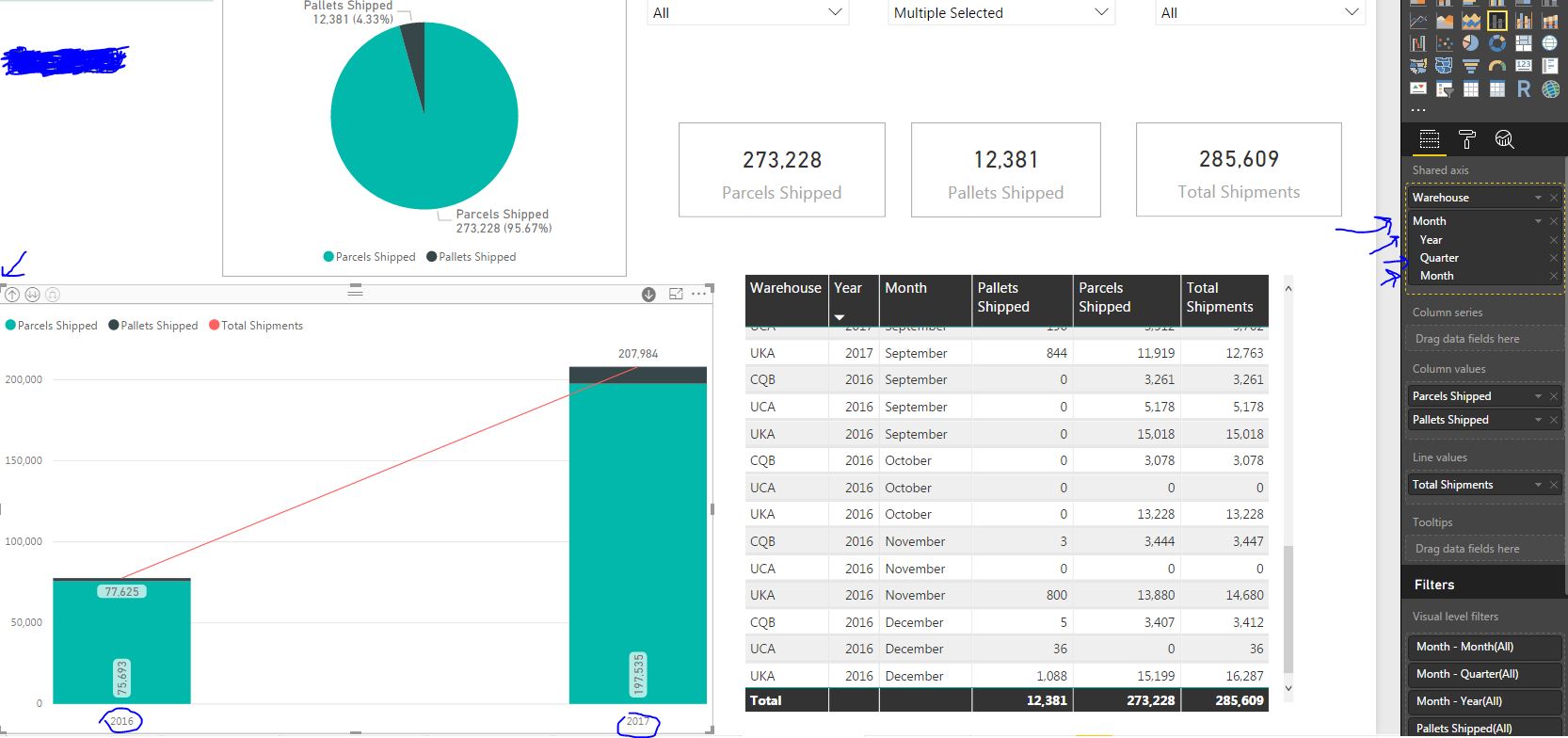
Task: Pick the gauge visualization icon
Action: [x=1497, y=66]
